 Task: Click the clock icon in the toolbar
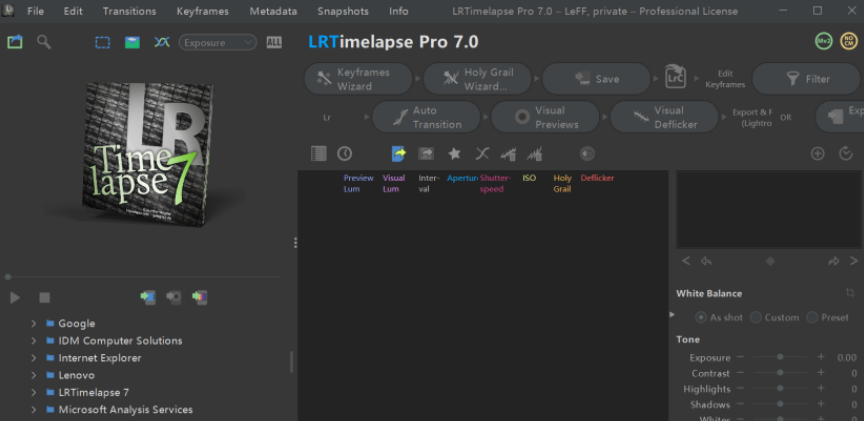click(345, 154)
